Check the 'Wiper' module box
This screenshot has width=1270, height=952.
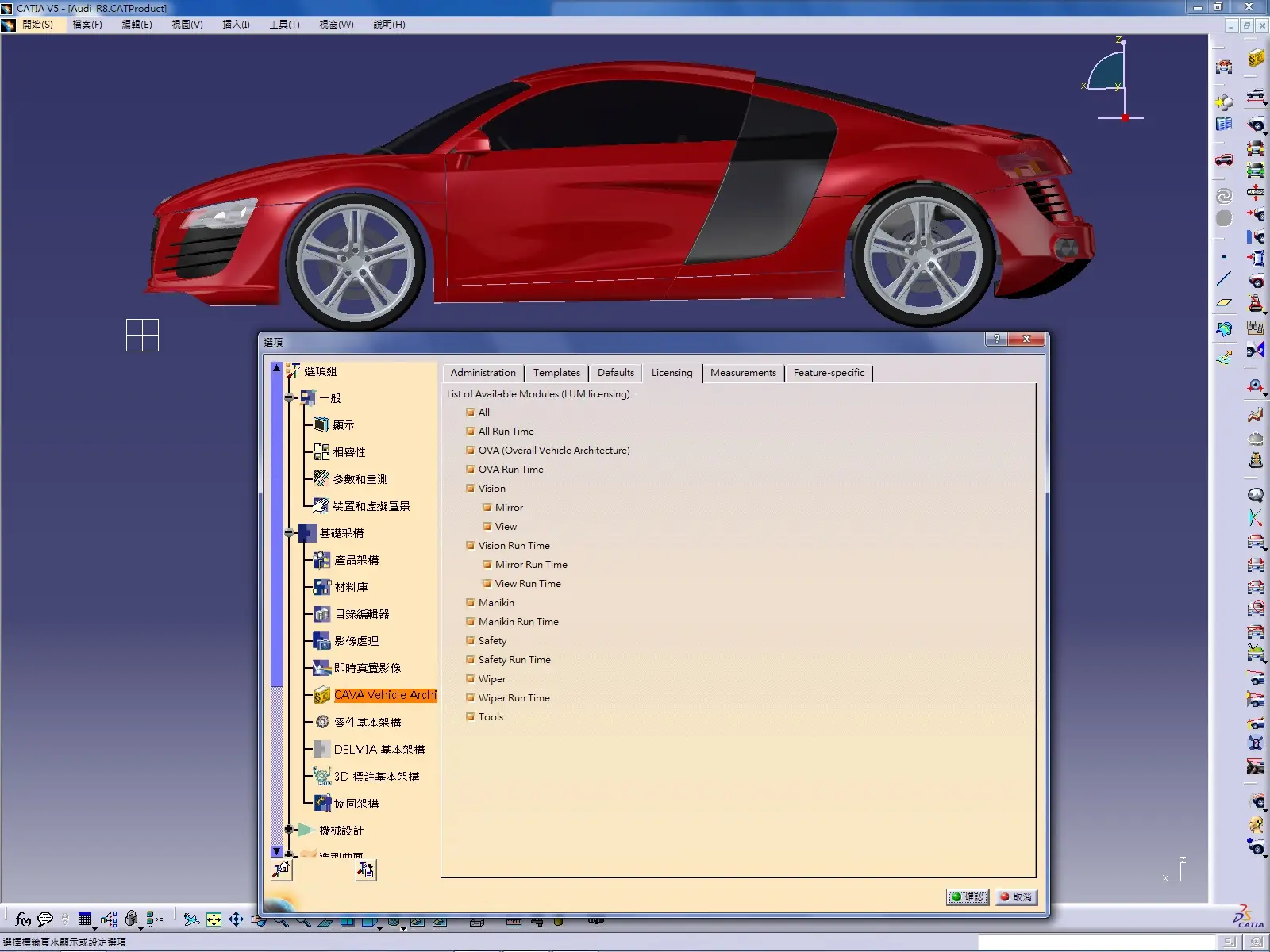click(x=471, y=679)
